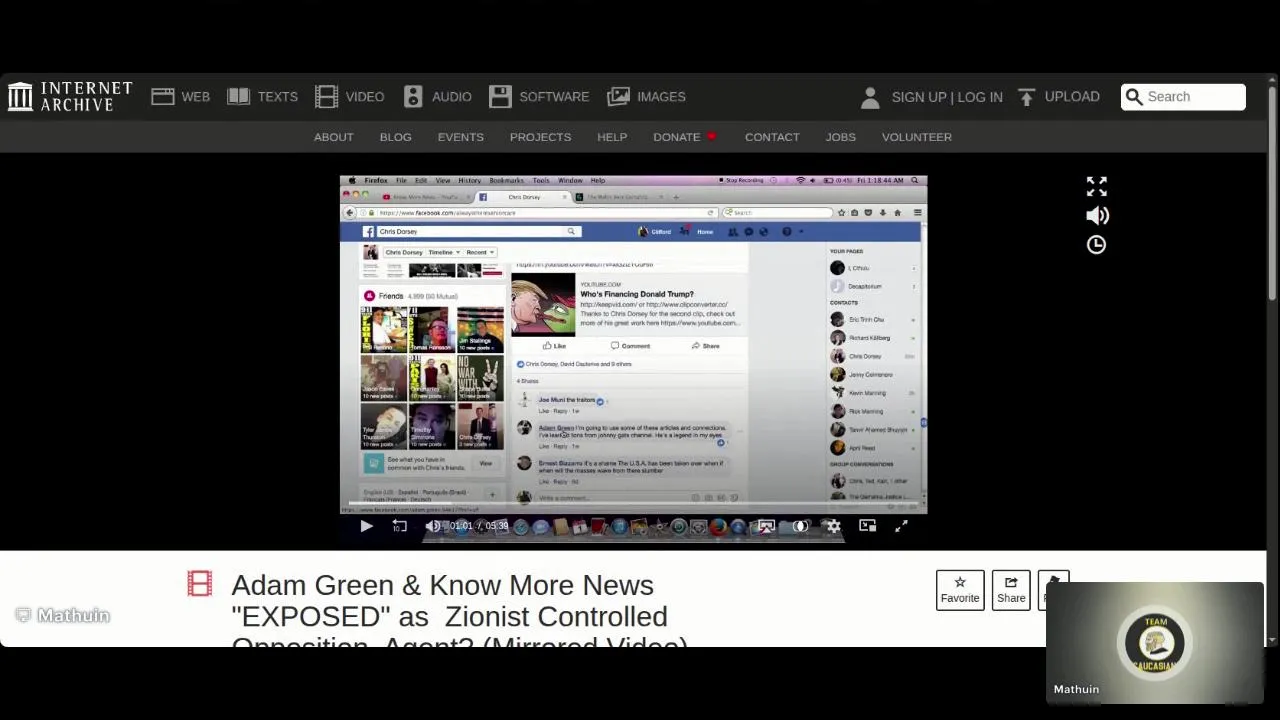Open the player settings gear

(833, 526)
